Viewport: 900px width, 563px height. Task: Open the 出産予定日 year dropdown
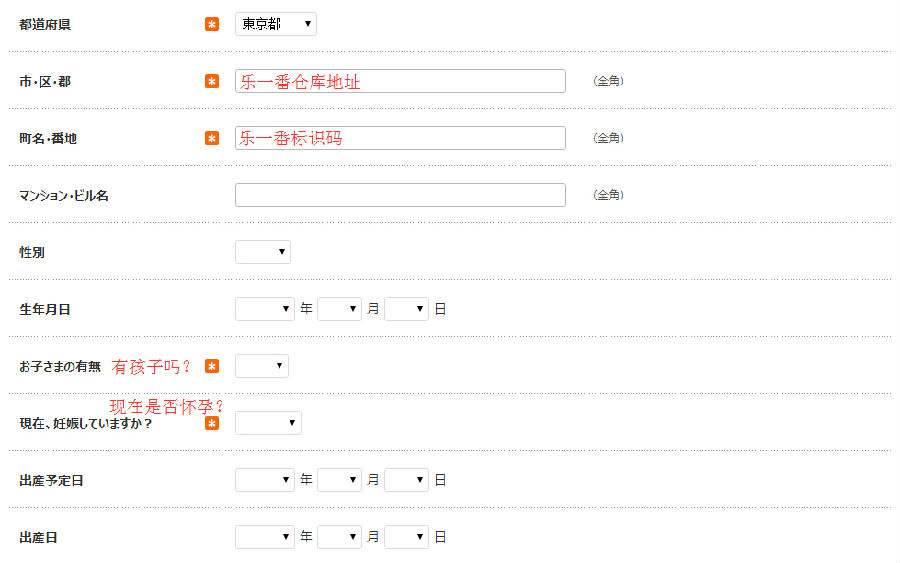pos(265,480)
